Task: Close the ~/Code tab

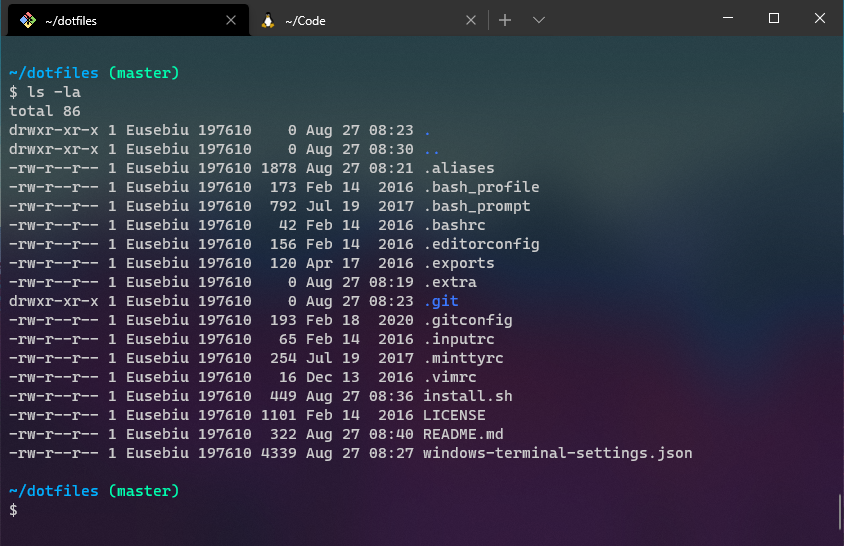Action: 470,20
